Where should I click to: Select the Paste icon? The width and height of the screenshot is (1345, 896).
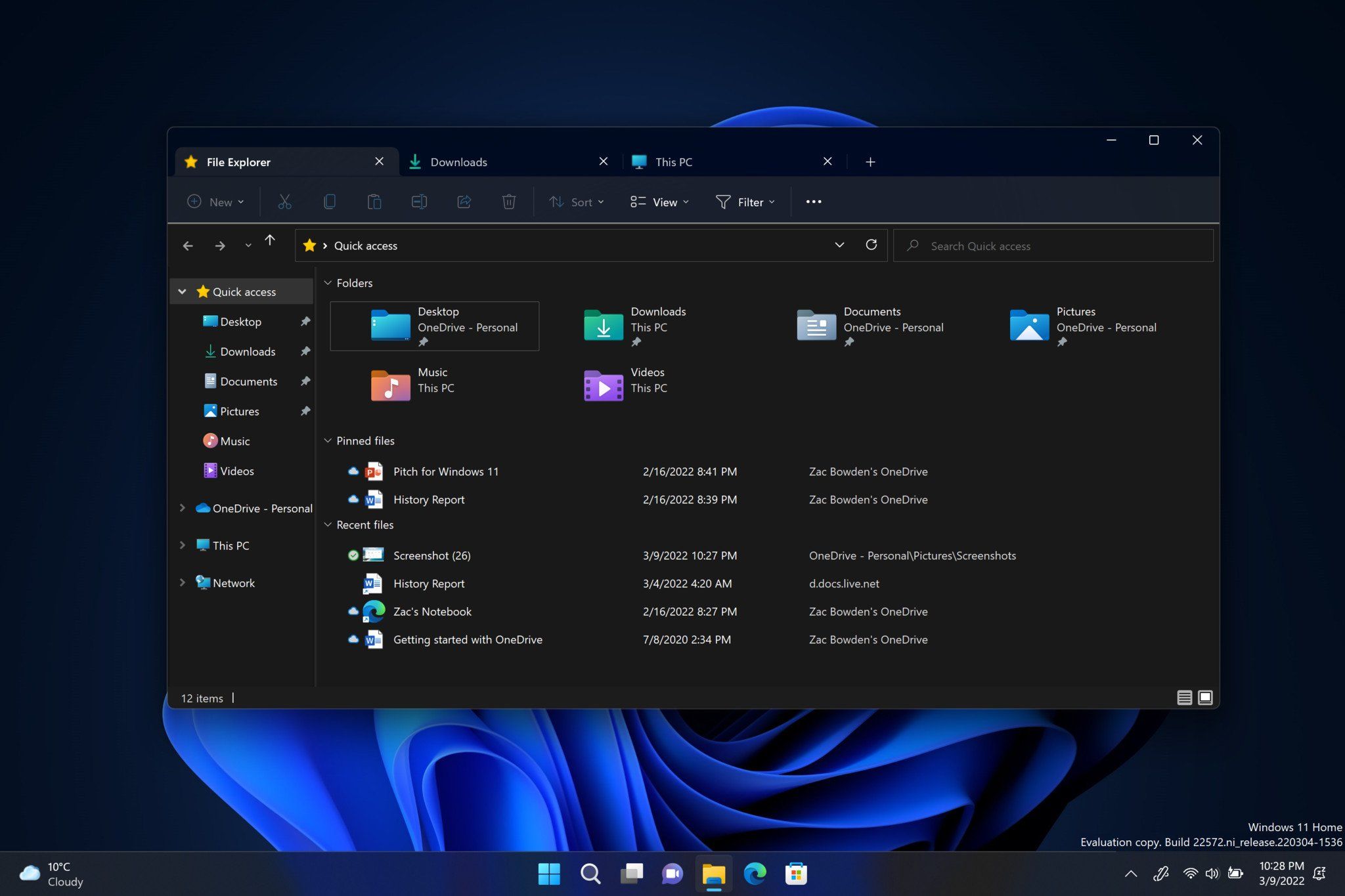[x=375, y=202]
